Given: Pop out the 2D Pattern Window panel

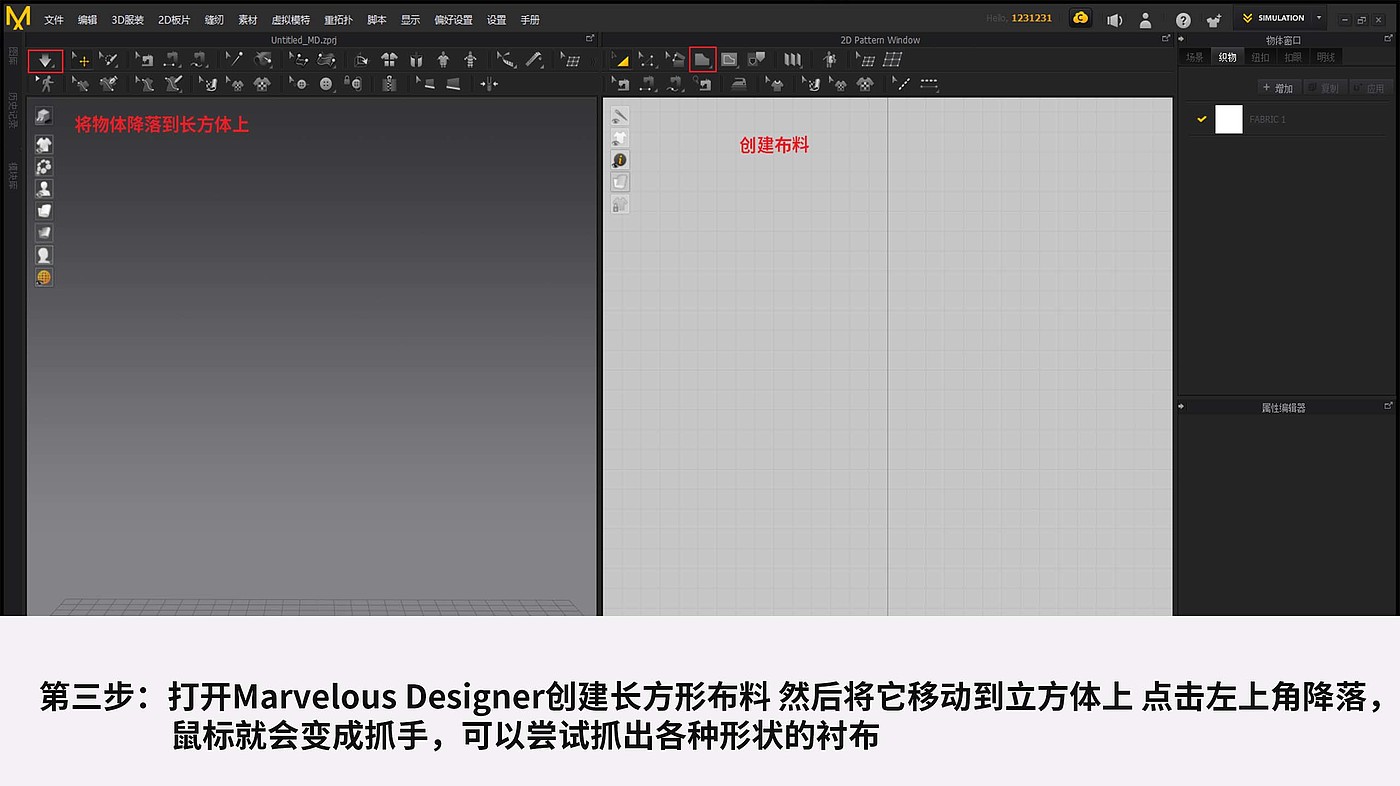Looking at the screenshot, I should pos(1166,39).
